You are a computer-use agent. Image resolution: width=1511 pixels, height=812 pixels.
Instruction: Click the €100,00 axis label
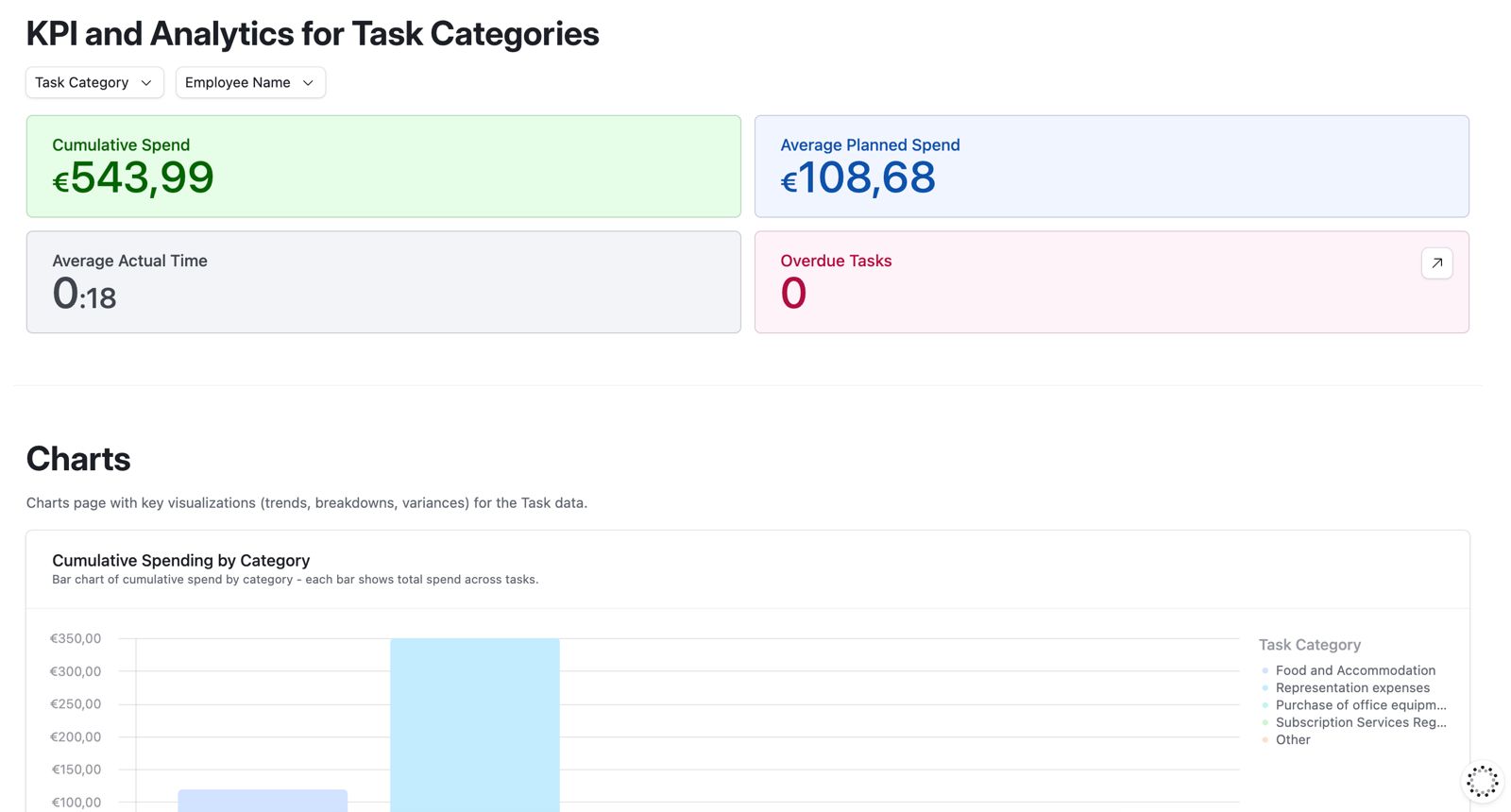[x=76, y=802]
